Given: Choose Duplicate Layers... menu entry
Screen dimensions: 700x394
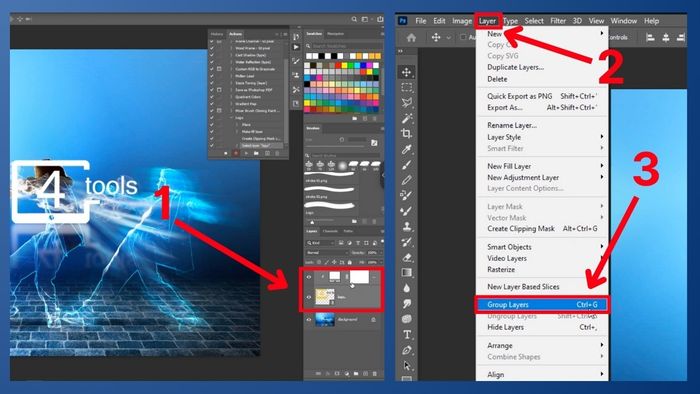Looking at the screenshot, I should click(x=515, y=67).
